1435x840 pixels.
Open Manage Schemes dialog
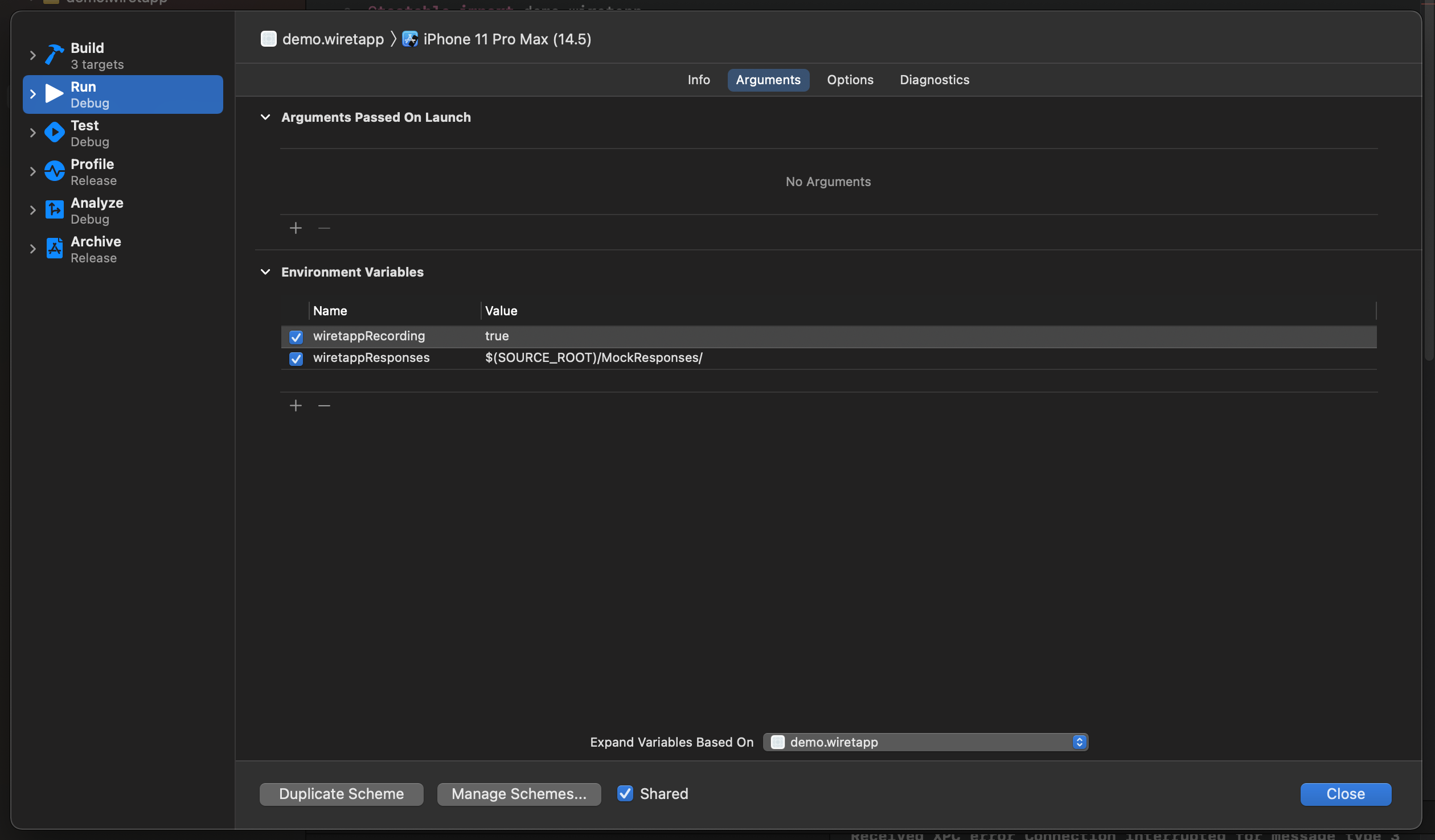[518, 794]
